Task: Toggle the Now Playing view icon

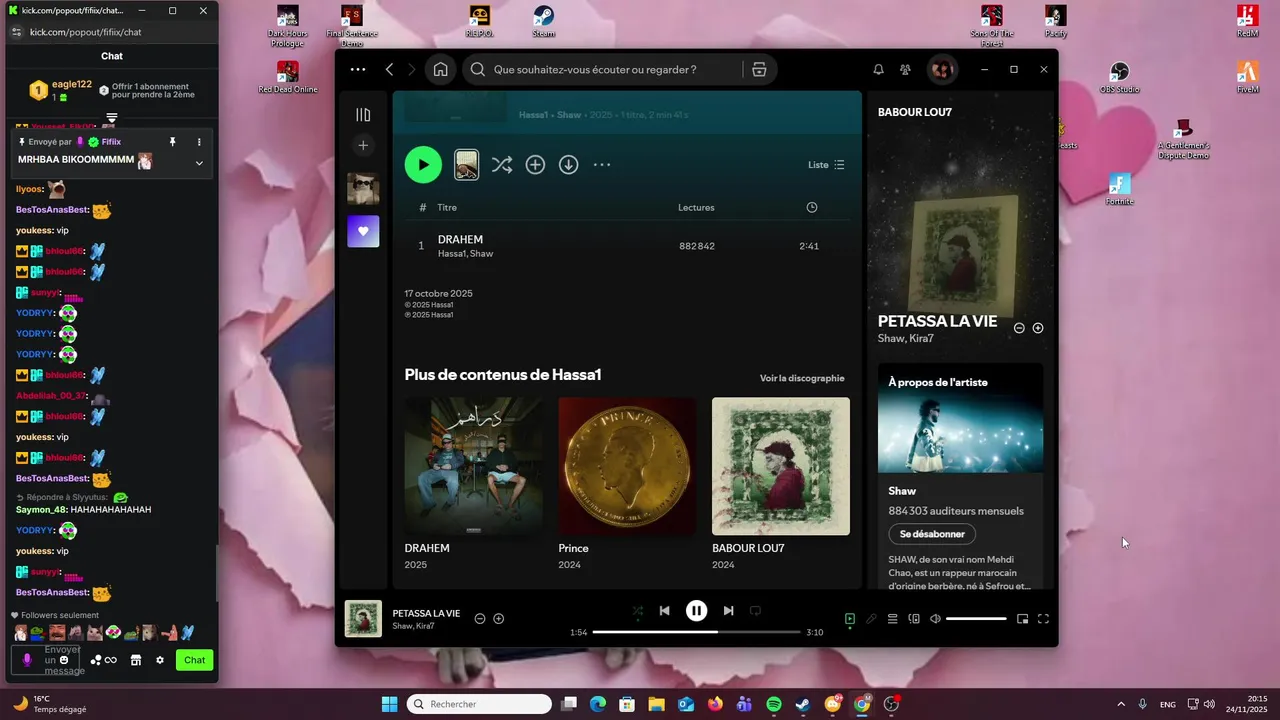Action: click(849, 619)
